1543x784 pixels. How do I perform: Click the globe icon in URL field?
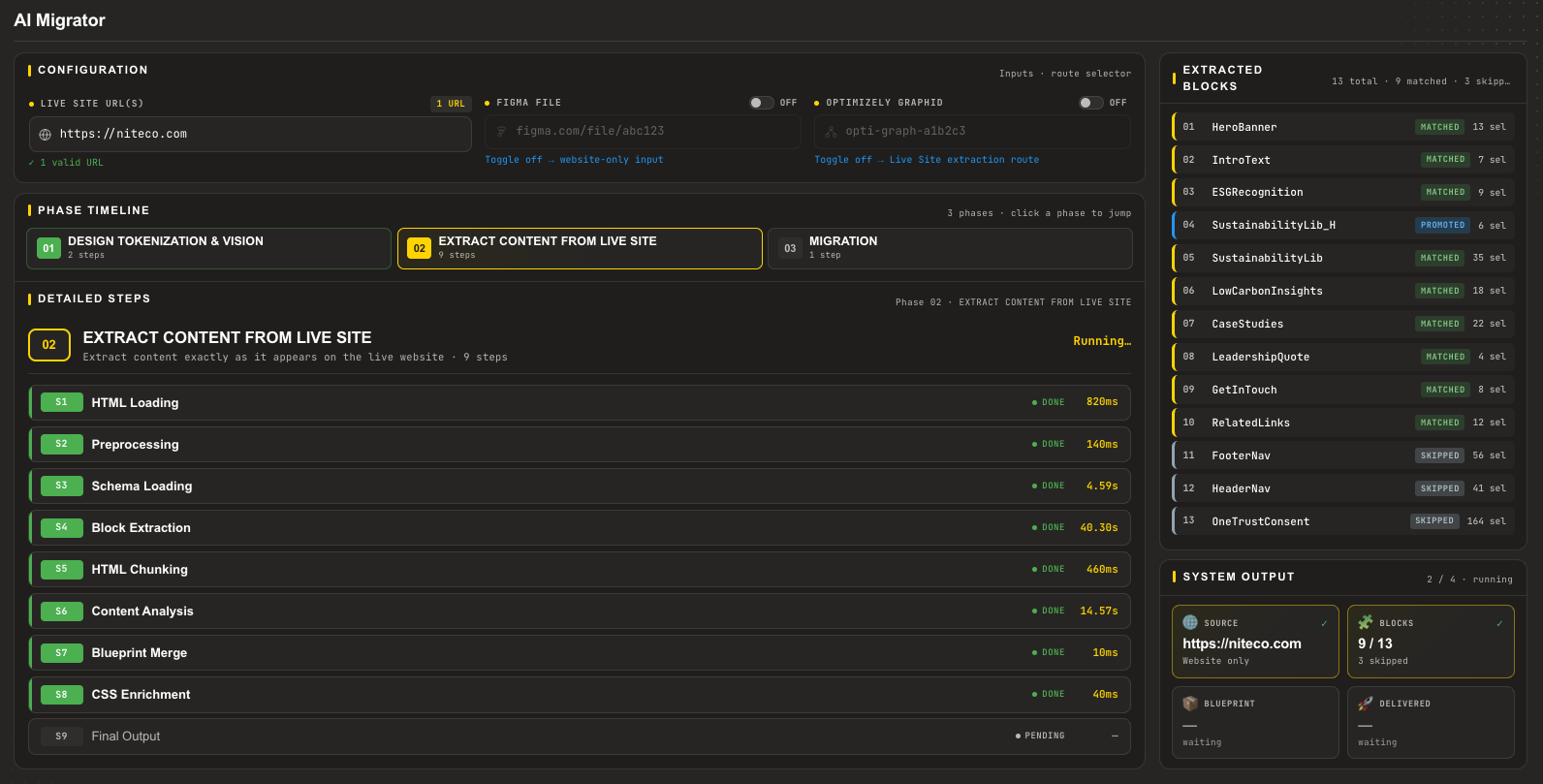pos(45,135)
